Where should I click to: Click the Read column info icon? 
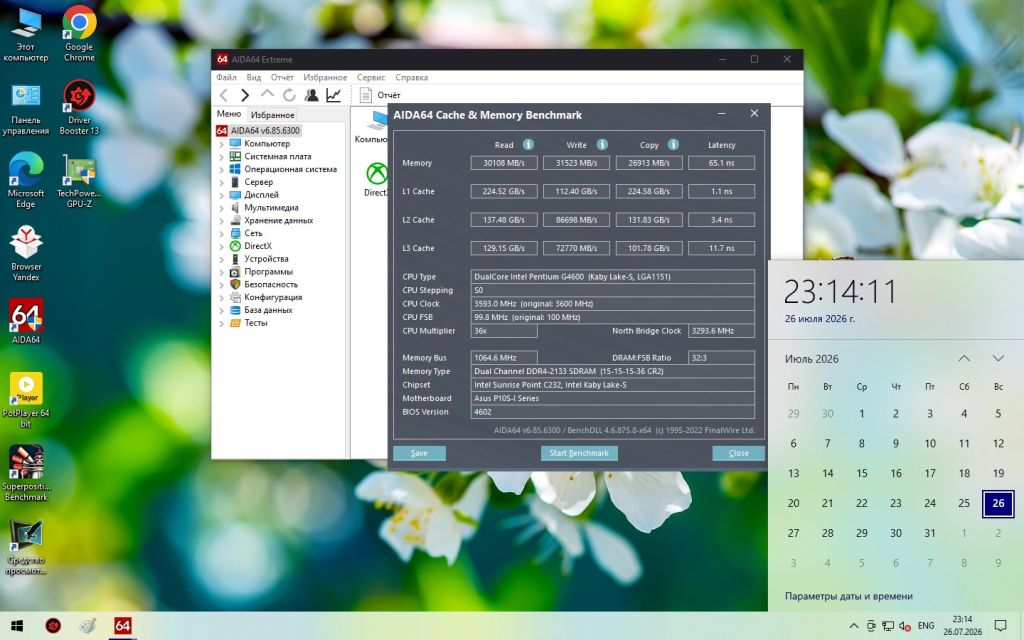click(528, 144)
